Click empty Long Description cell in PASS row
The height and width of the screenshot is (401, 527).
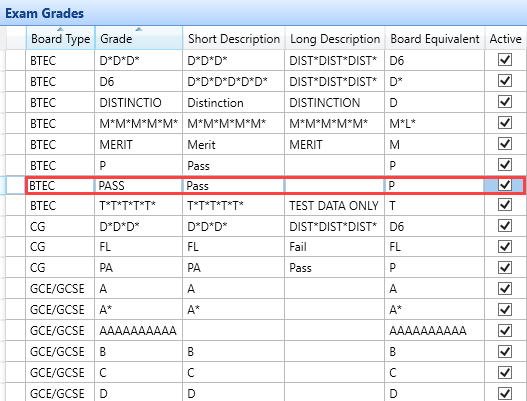334,186
